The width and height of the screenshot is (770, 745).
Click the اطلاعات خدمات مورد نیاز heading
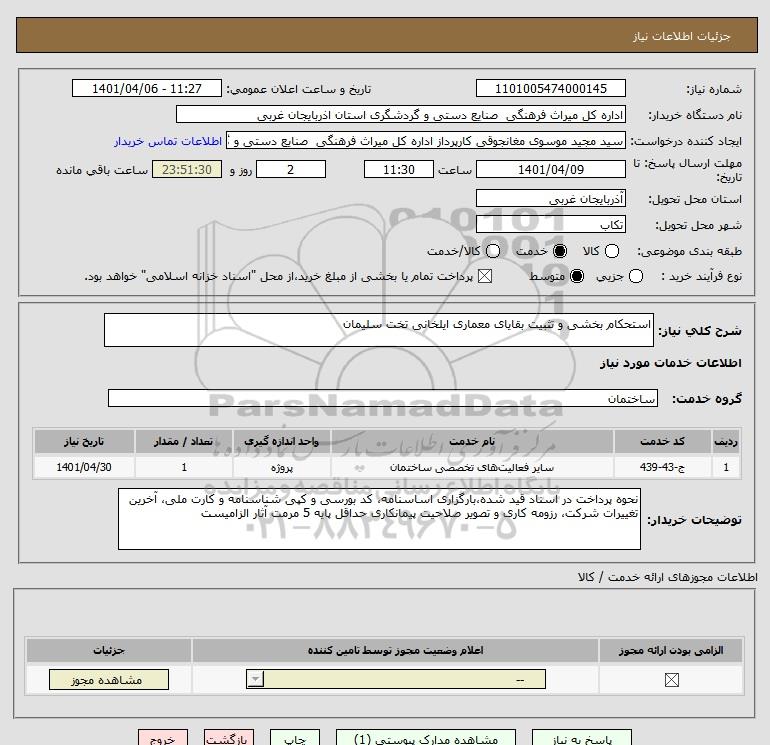pyautogui.click(x=670, y=363)
